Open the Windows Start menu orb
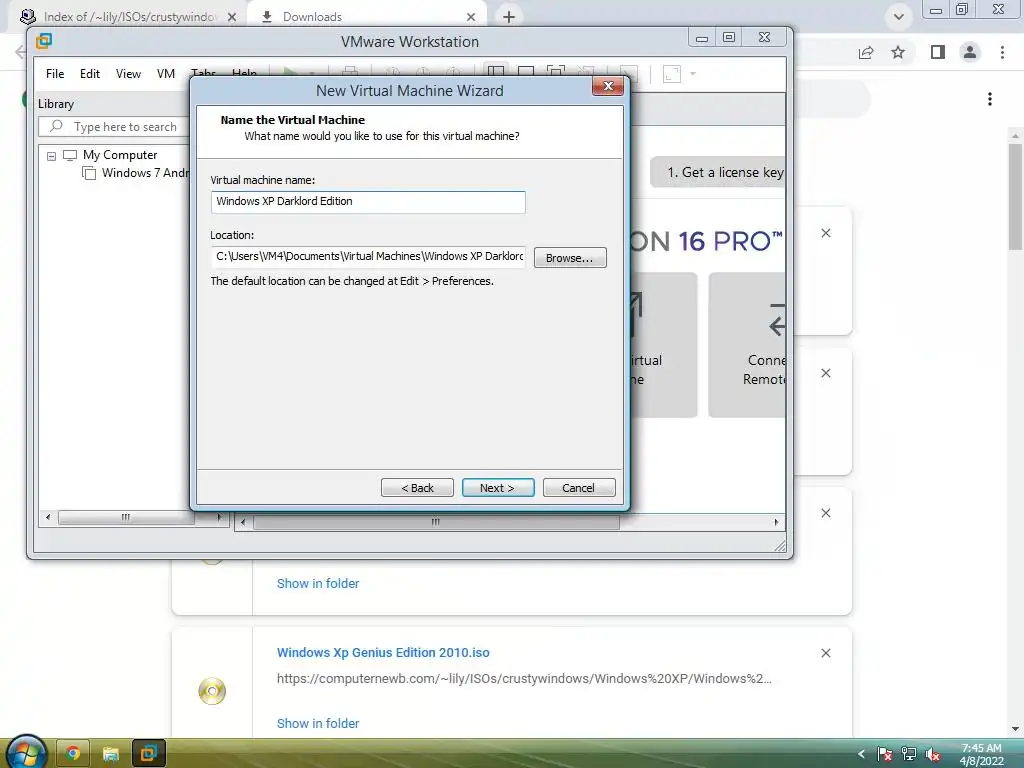 pyautogui.click(x=26, y=752)
